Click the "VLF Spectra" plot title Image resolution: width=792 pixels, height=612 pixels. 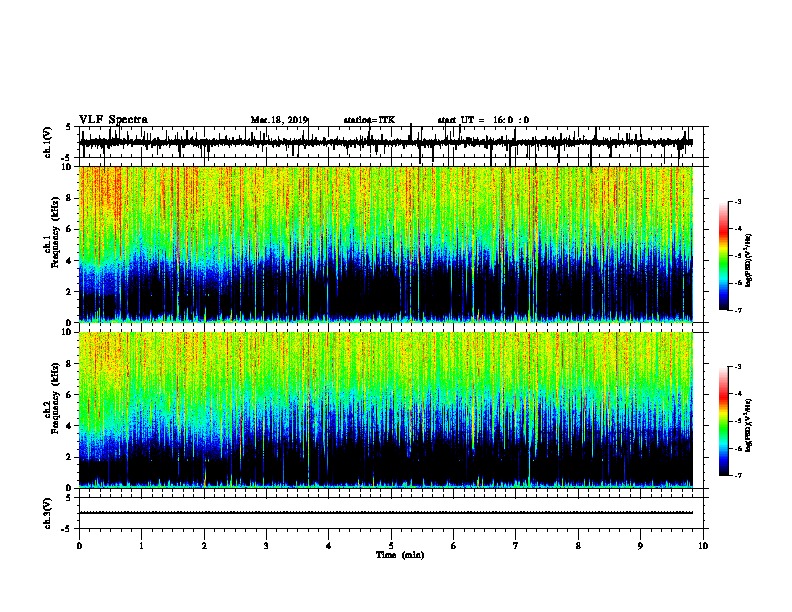click(113, 120)
